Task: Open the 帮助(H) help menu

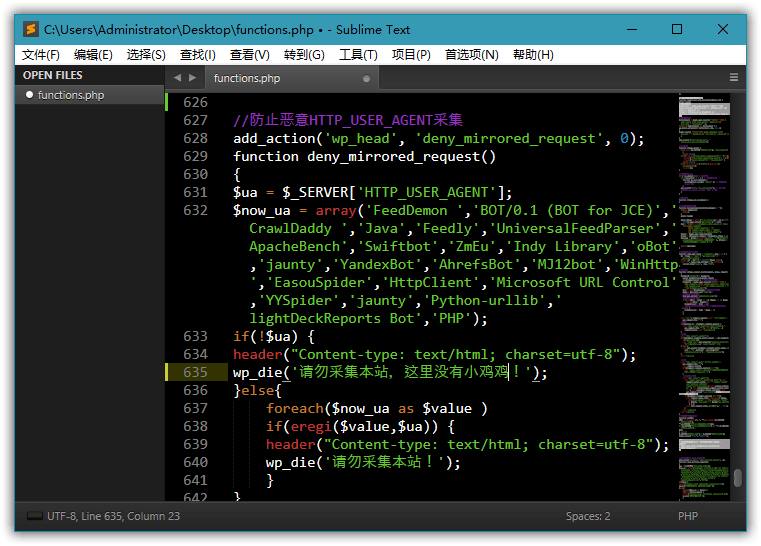Action: click(532, 54)
